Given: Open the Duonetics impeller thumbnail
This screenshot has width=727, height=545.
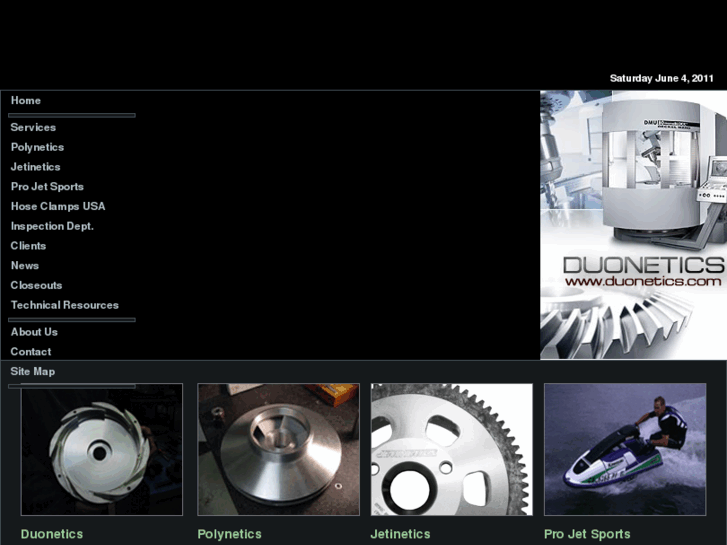Looking at the screenshot, I should (102, 449).
